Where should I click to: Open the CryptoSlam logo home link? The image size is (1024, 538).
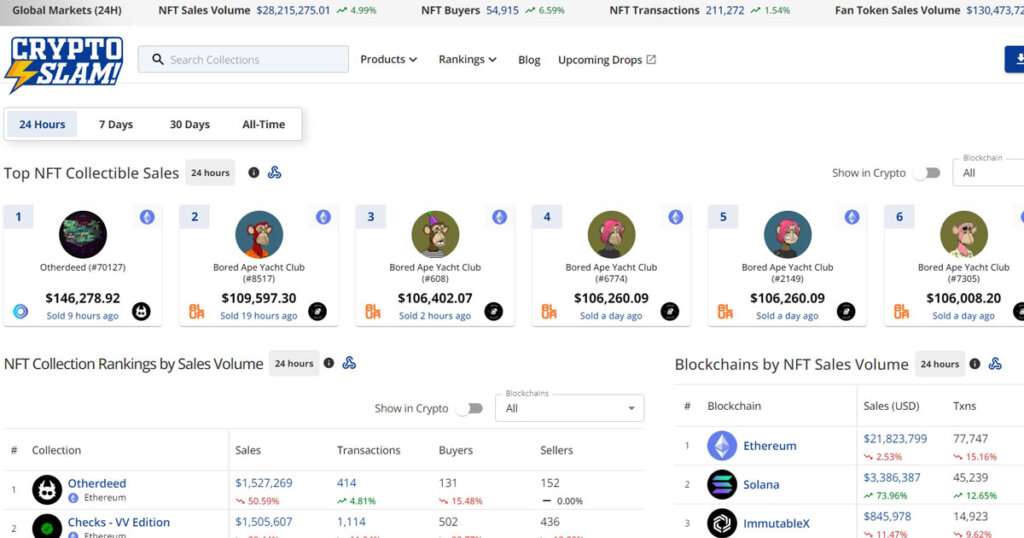[63, 63]
